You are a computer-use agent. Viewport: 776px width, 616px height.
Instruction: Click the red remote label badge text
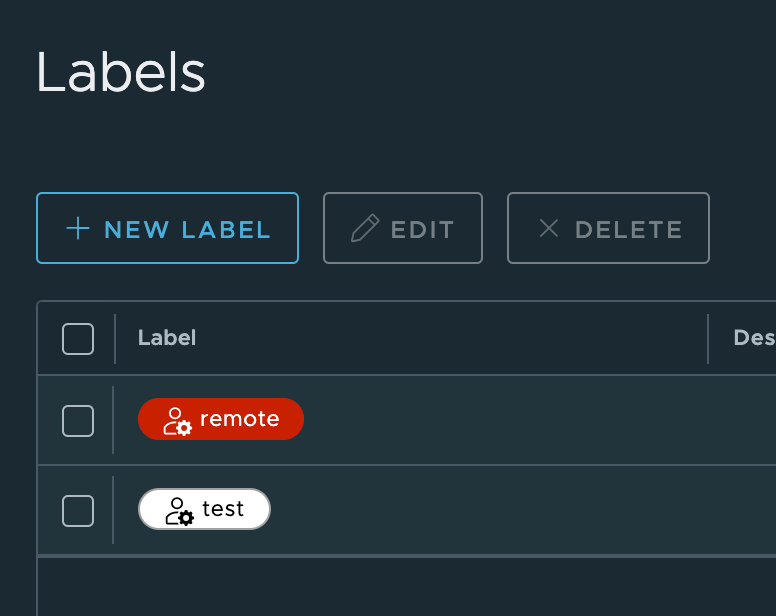(x=239, y=419)
